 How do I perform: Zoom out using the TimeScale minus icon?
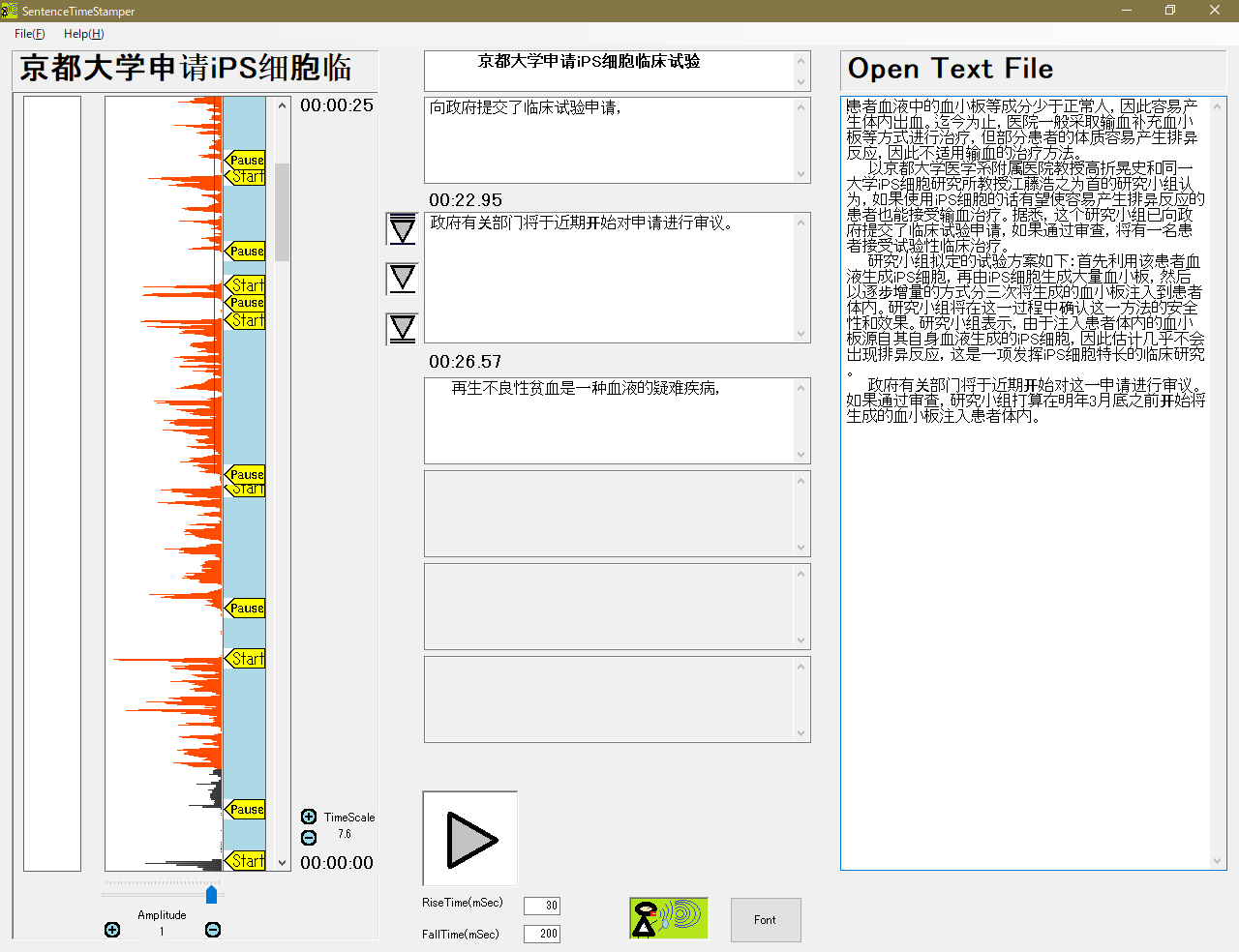click(309, 840)
